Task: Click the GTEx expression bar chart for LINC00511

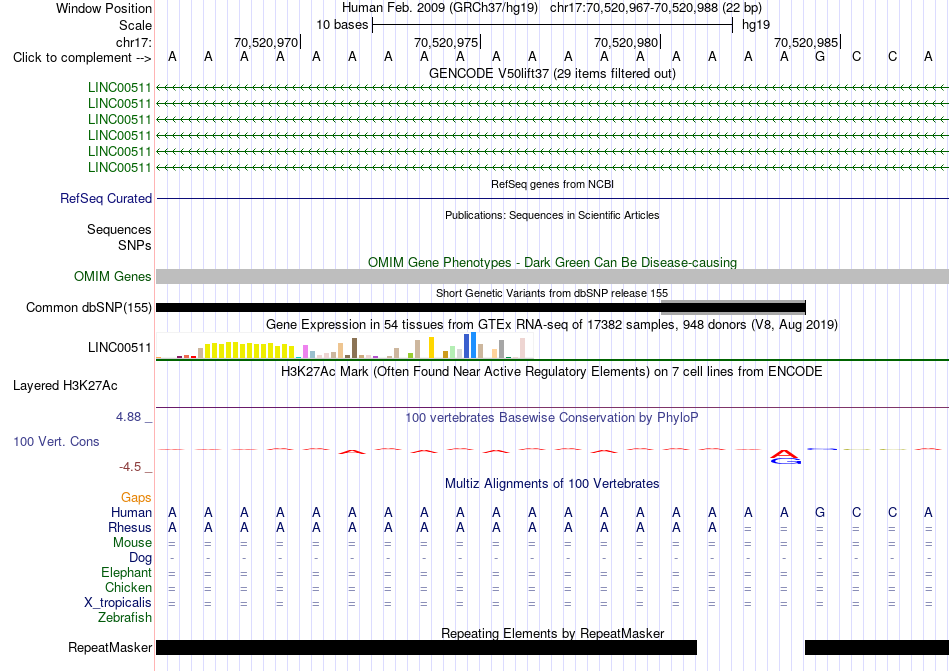Action: point(345,346)
